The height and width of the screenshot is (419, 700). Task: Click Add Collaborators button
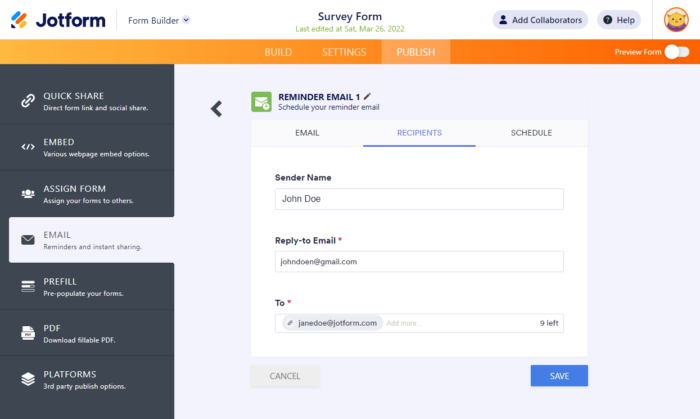[540, 20]
